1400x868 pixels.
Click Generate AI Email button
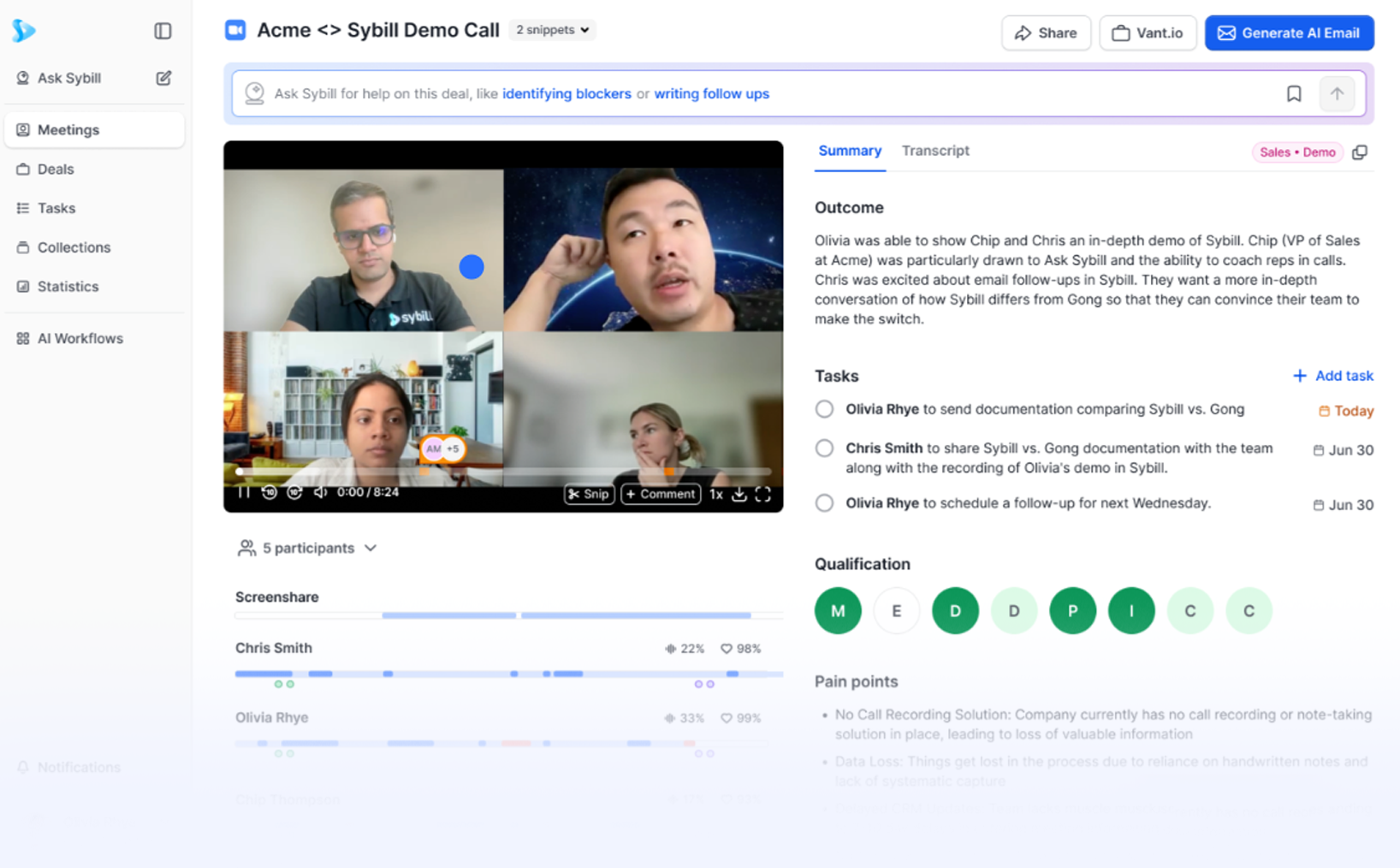coord(1289,33)
